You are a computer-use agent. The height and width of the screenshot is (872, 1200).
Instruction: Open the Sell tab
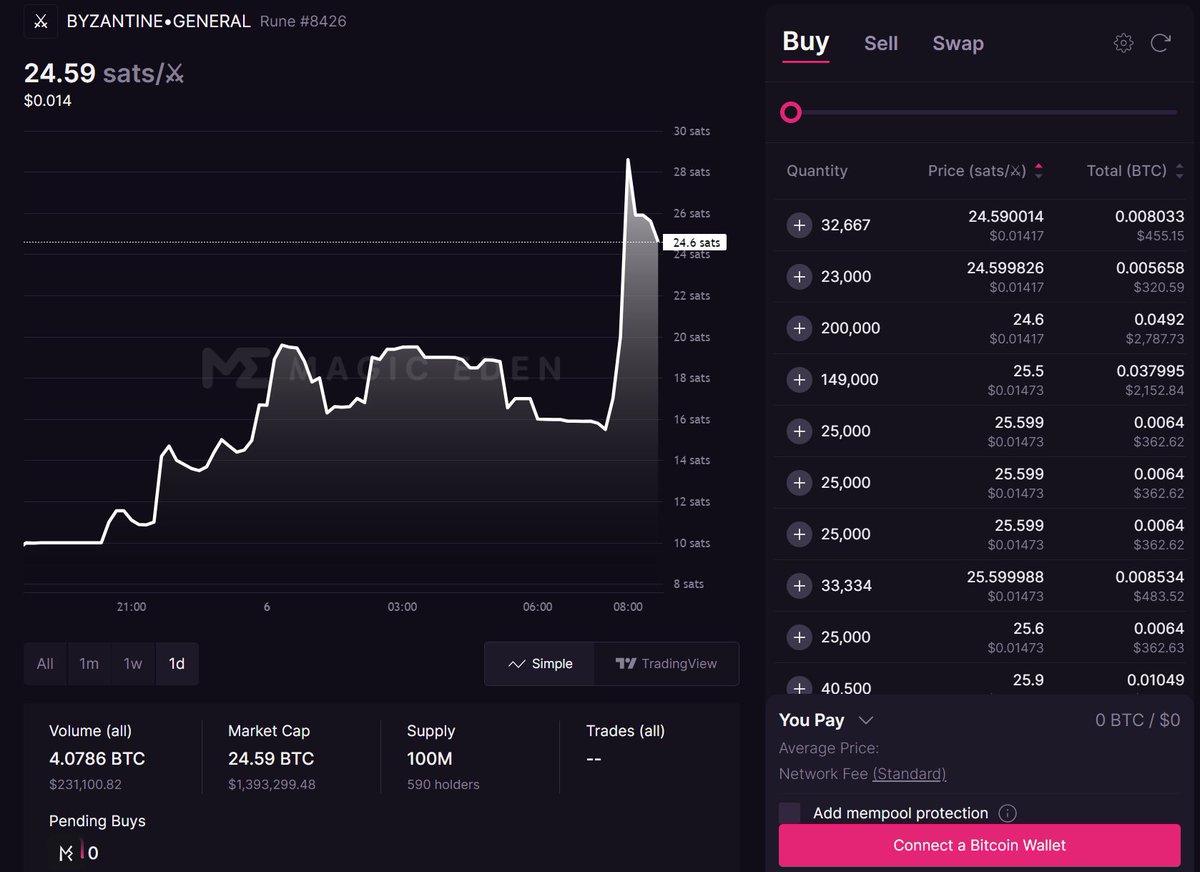(881, 43)
